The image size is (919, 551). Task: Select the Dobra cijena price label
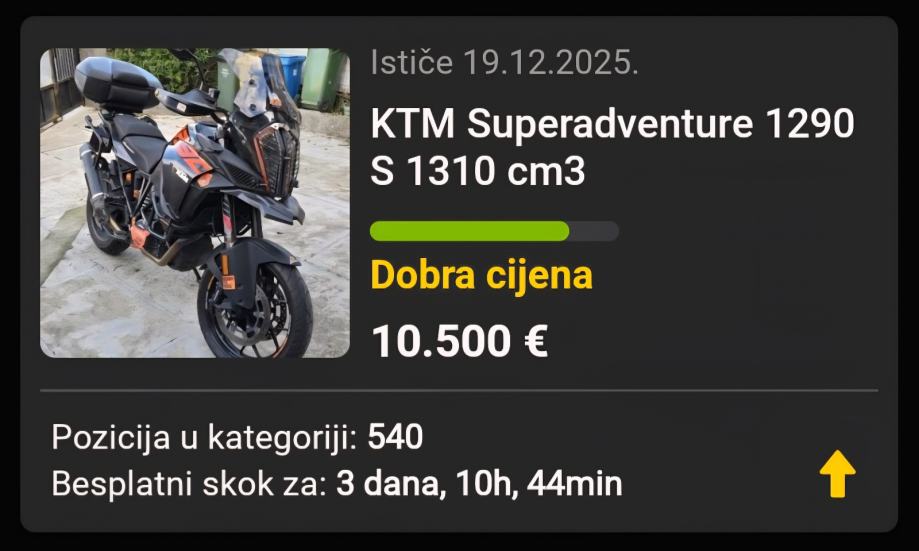click(482, 274)
